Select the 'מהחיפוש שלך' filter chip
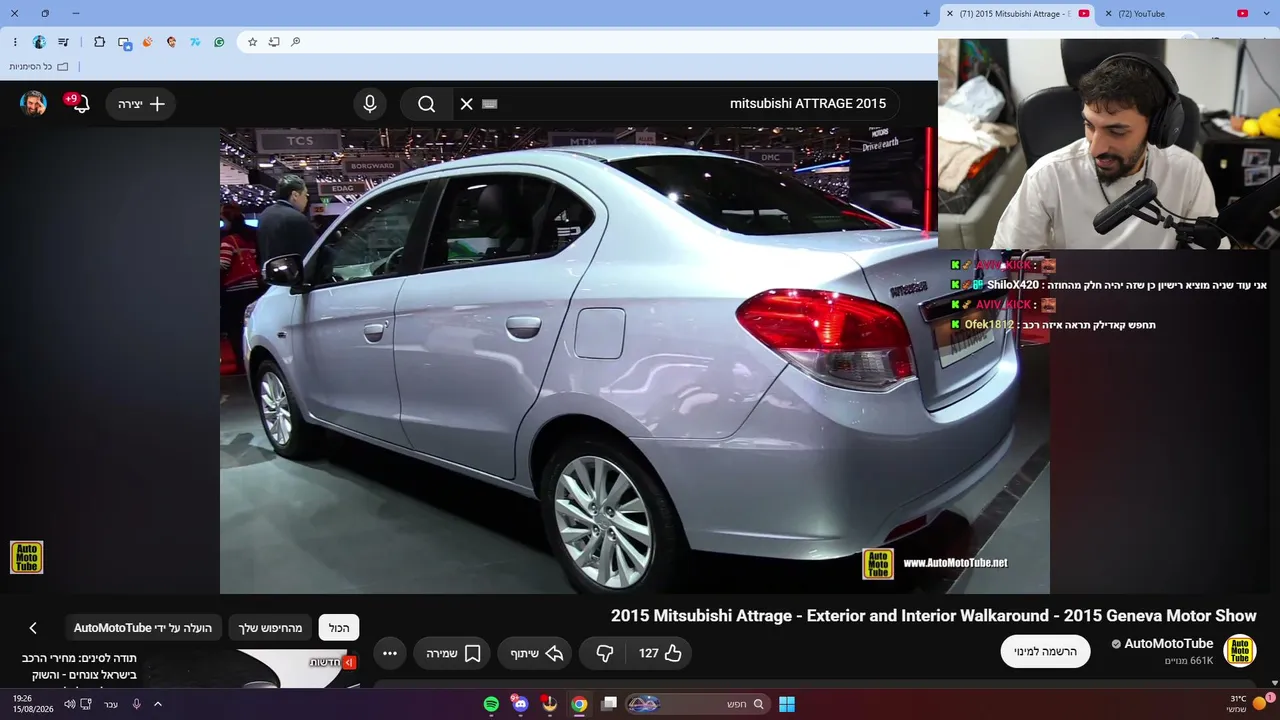1280x720 pixels. tap(270, 628)
